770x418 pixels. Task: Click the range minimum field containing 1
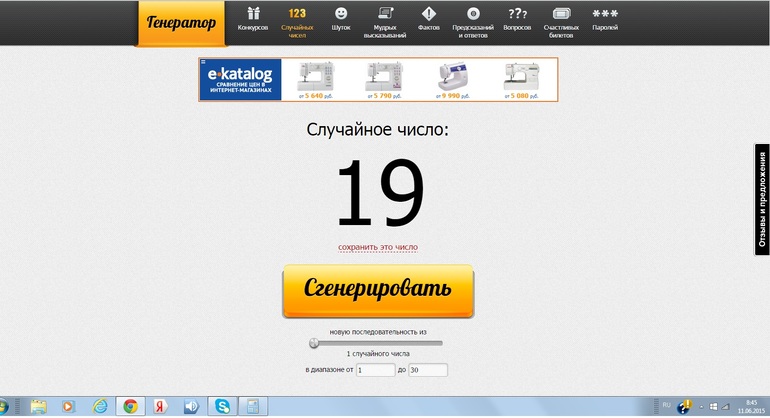[376, 370]
